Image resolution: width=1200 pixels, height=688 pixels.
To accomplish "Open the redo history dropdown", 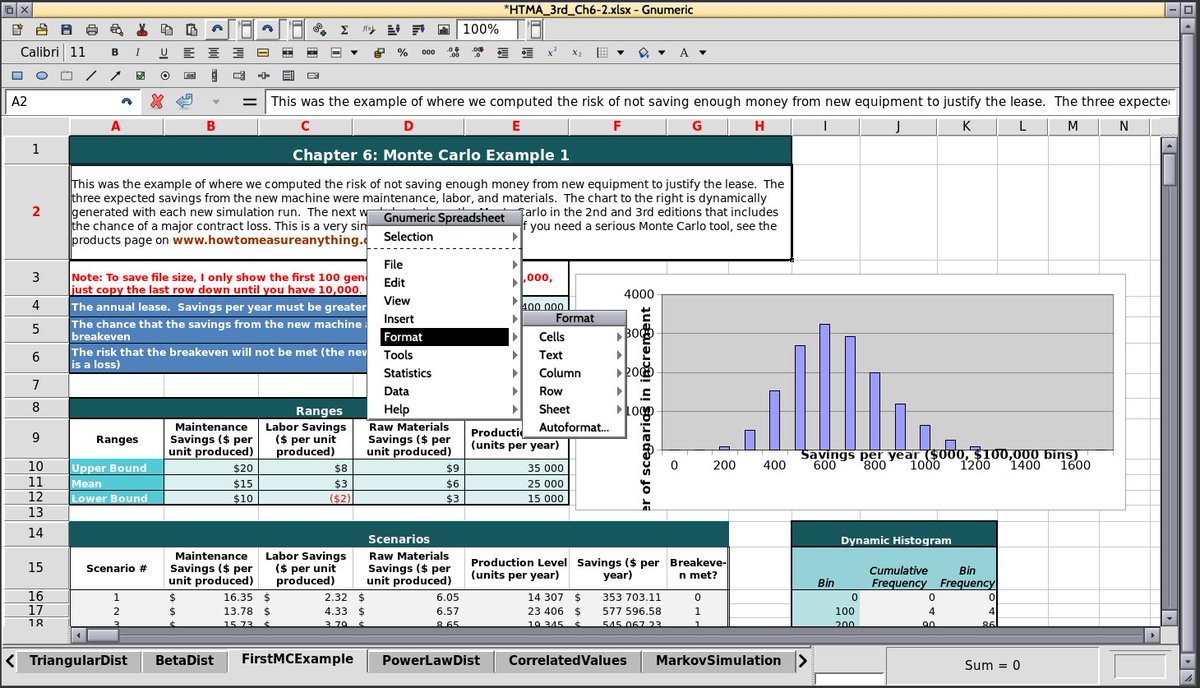I will pos(295,29).
